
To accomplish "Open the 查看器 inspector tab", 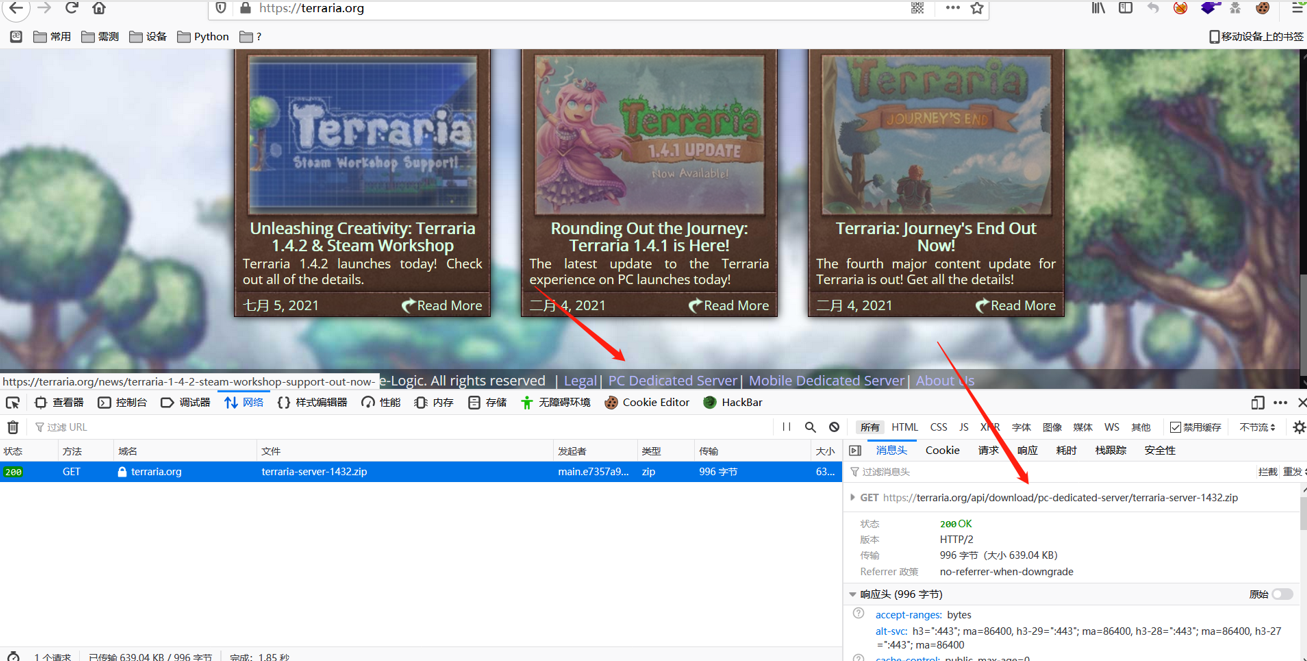I will (x=59, y=403).
